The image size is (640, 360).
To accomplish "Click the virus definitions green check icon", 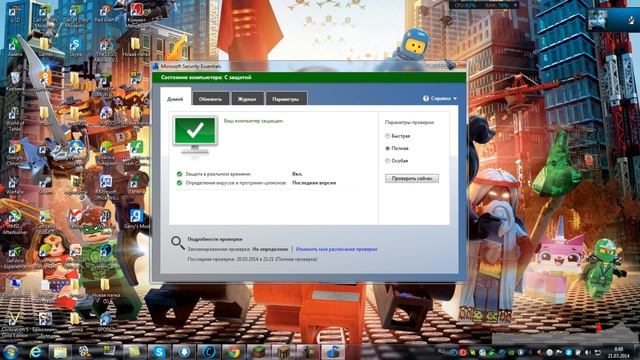I will (x=179, y=183).
